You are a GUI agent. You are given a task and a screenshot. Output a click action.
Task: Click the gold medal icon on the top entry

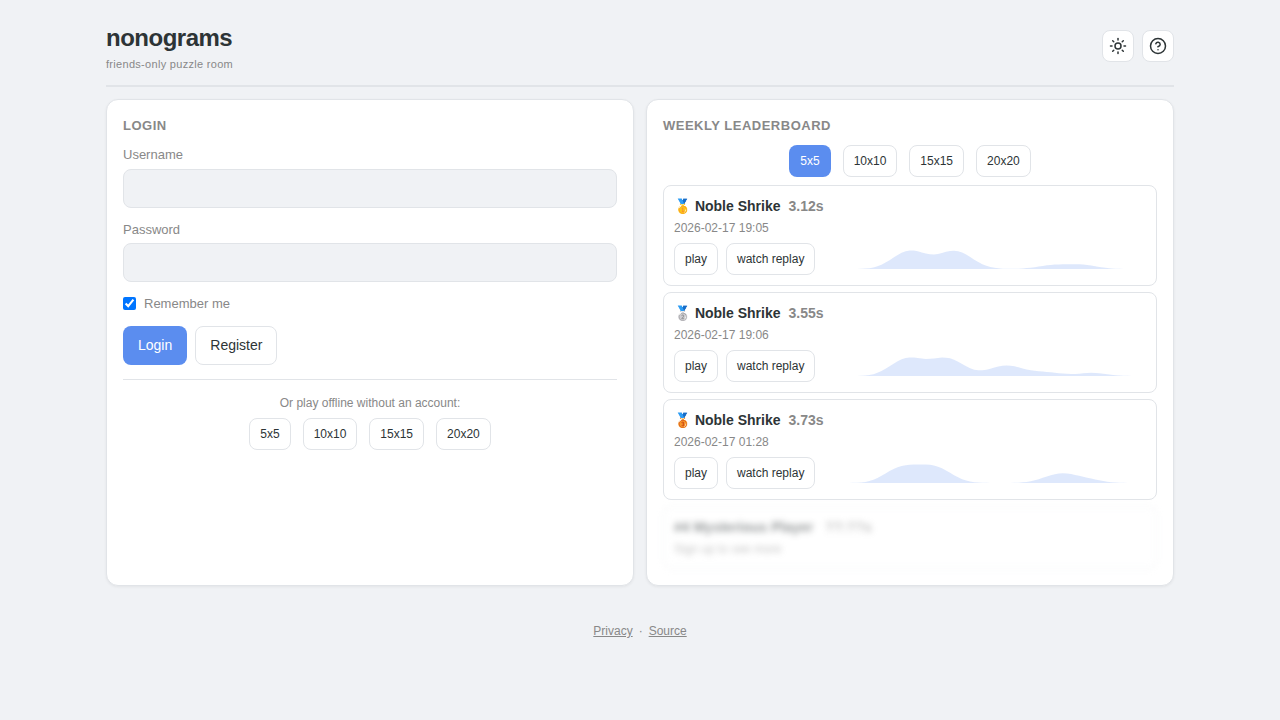coord(682,206)
